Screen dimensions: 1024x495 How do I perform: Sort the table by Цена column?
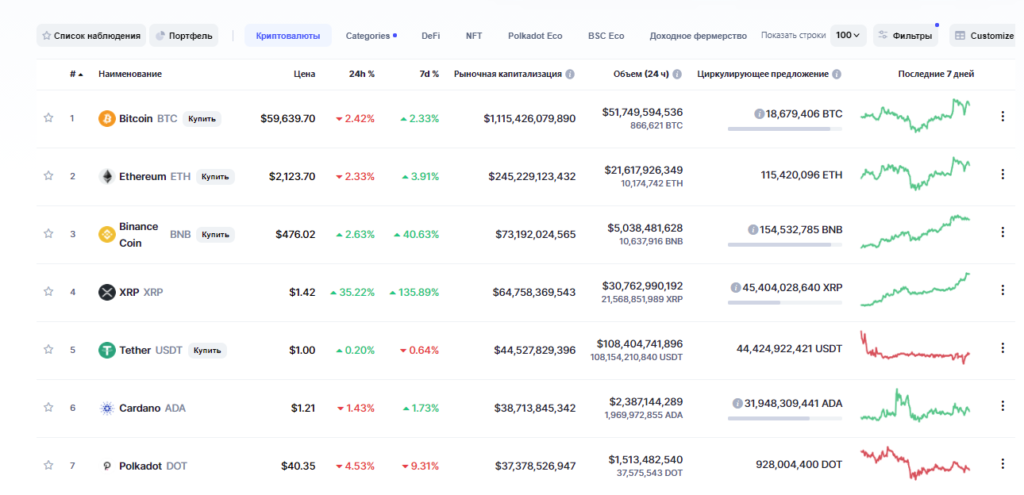(304, 74)
